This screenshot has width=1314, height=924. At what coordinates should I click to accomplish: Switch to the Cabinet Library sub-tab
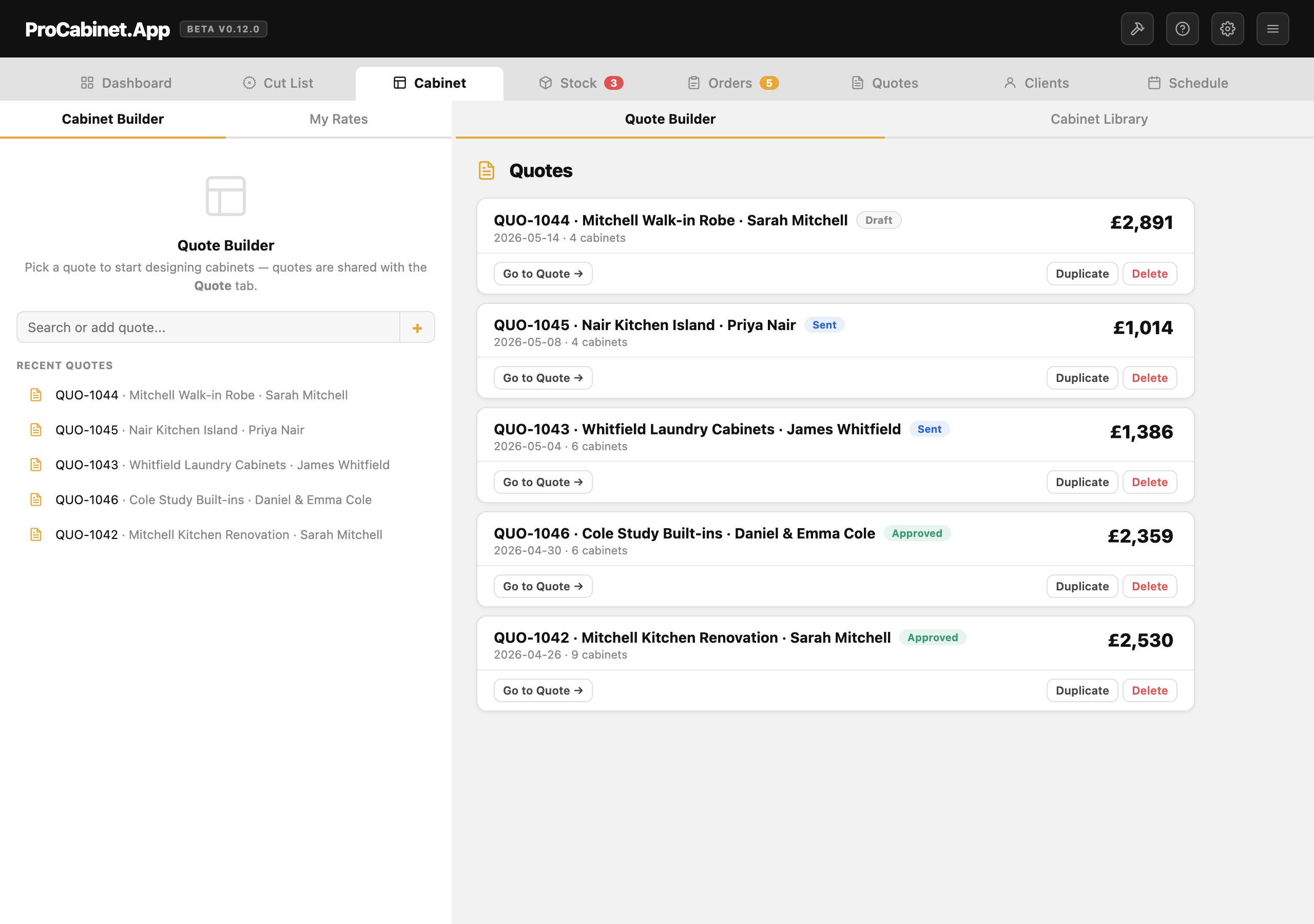point(1099,119)
